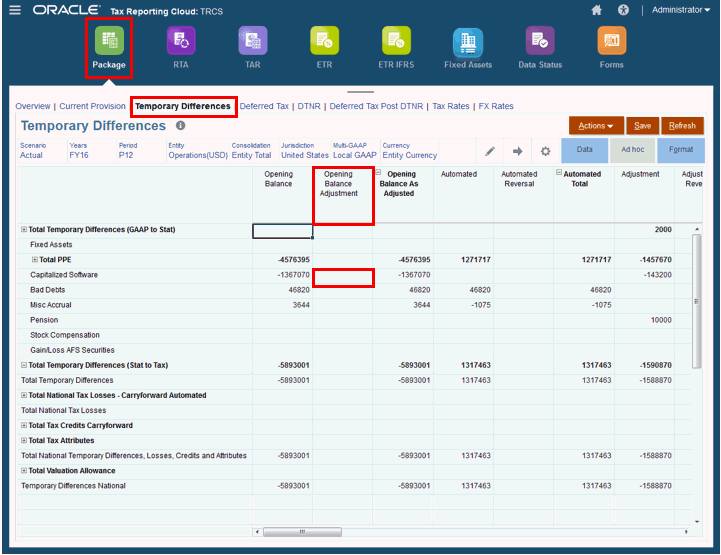The height and width of the screenshot is (555, 721).
Task: Open the Tax Rates tab
Action: [x=451, y=106]
